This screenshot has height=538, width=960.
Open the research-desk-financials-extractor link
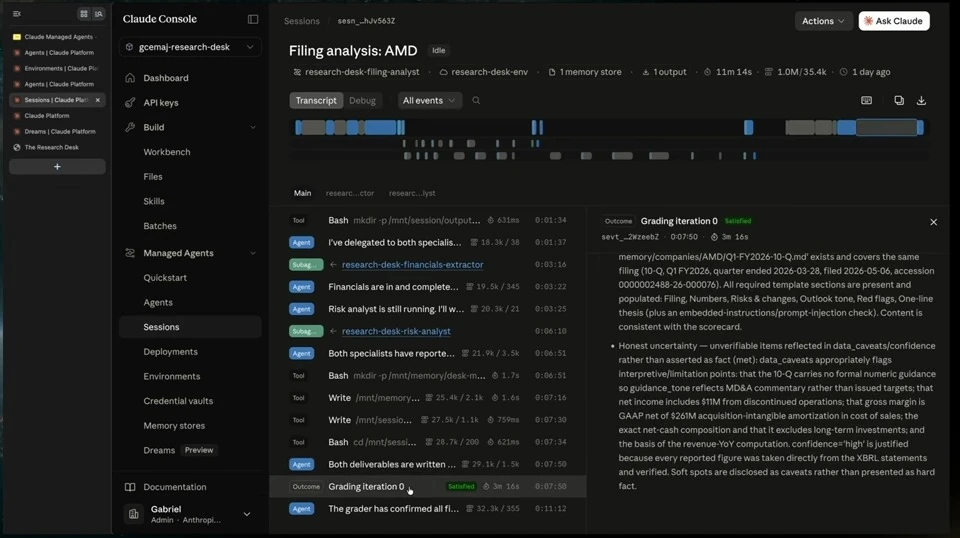pos(413,264)
